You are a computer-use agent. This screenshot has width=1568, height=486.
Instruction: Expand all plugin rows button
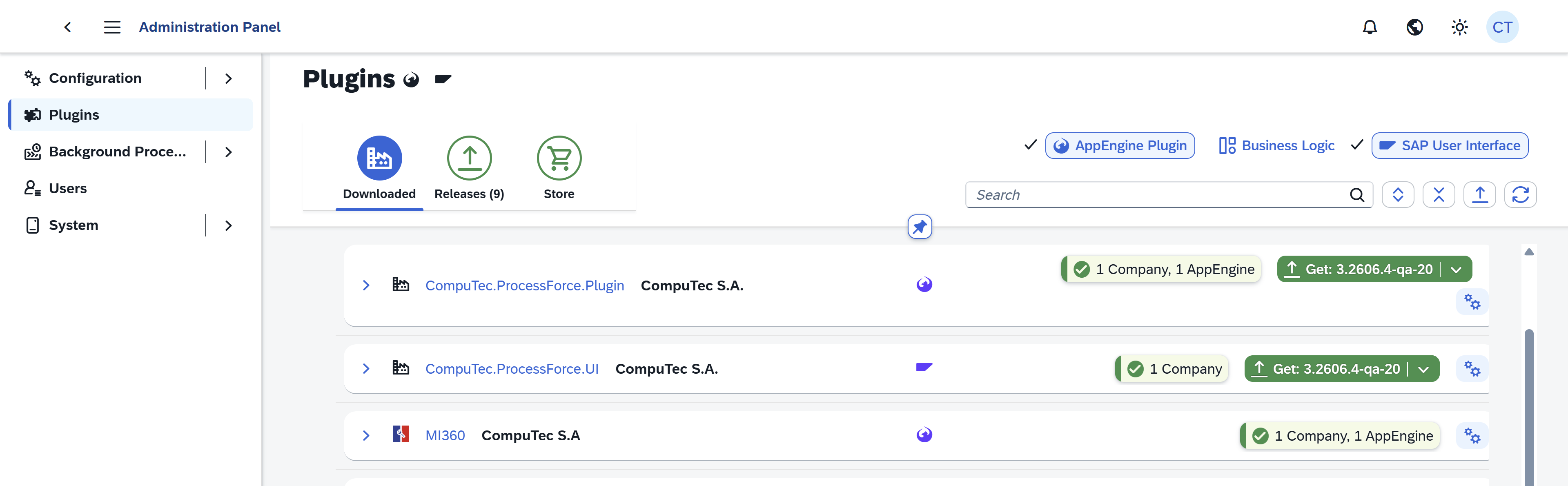tap(1398, 195)
